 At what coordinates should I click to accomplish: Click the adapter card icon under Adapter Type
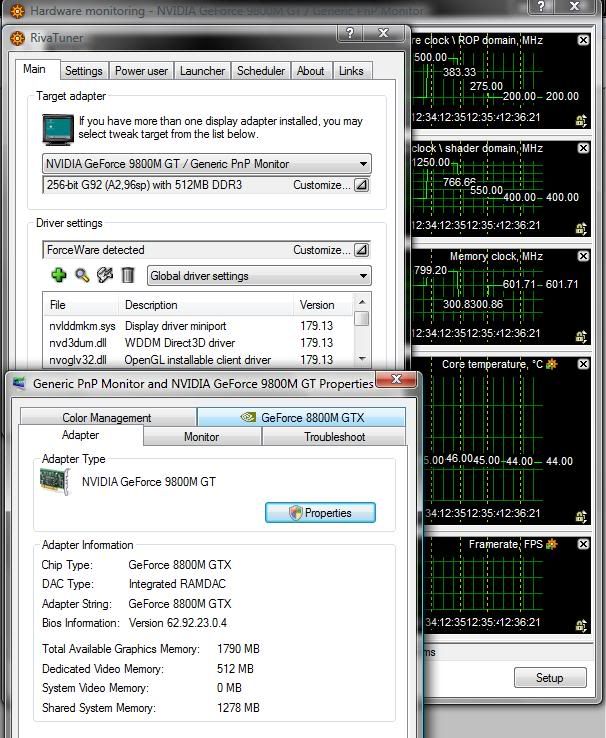pos(56,482)
